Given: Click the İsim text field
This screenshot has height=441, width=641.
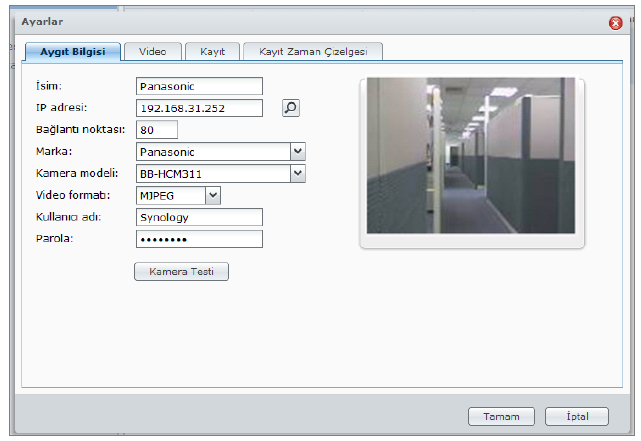Looking at the screenshot, I should (198, 87).
